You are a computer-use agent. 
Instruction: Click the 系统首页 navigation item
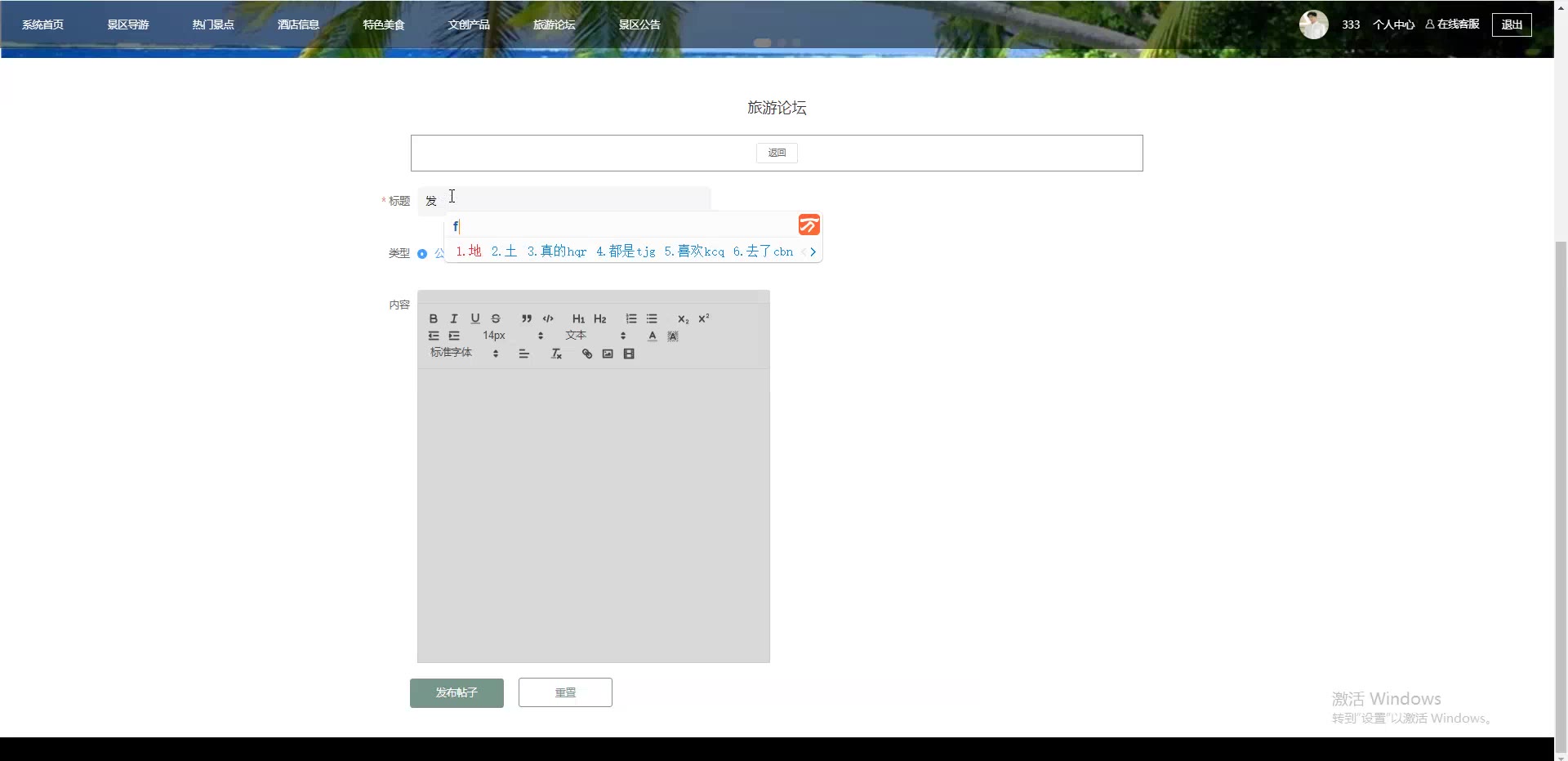pyautogui.click(x=42, y=24)
